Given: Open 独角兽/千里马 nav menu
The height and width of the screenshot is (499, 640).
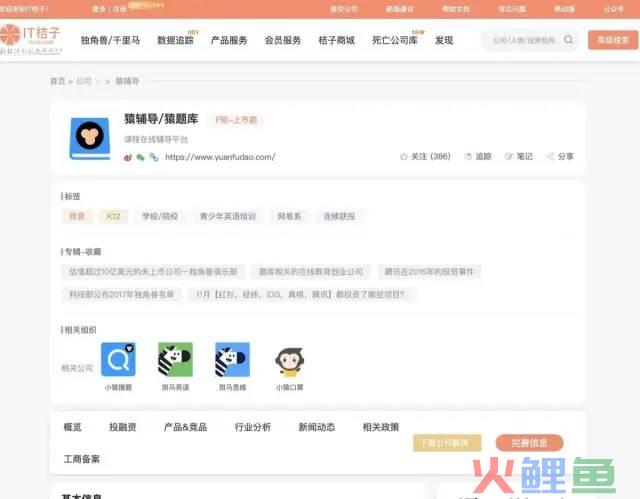Looking at the screenshot, I should (x=110, y=40).
